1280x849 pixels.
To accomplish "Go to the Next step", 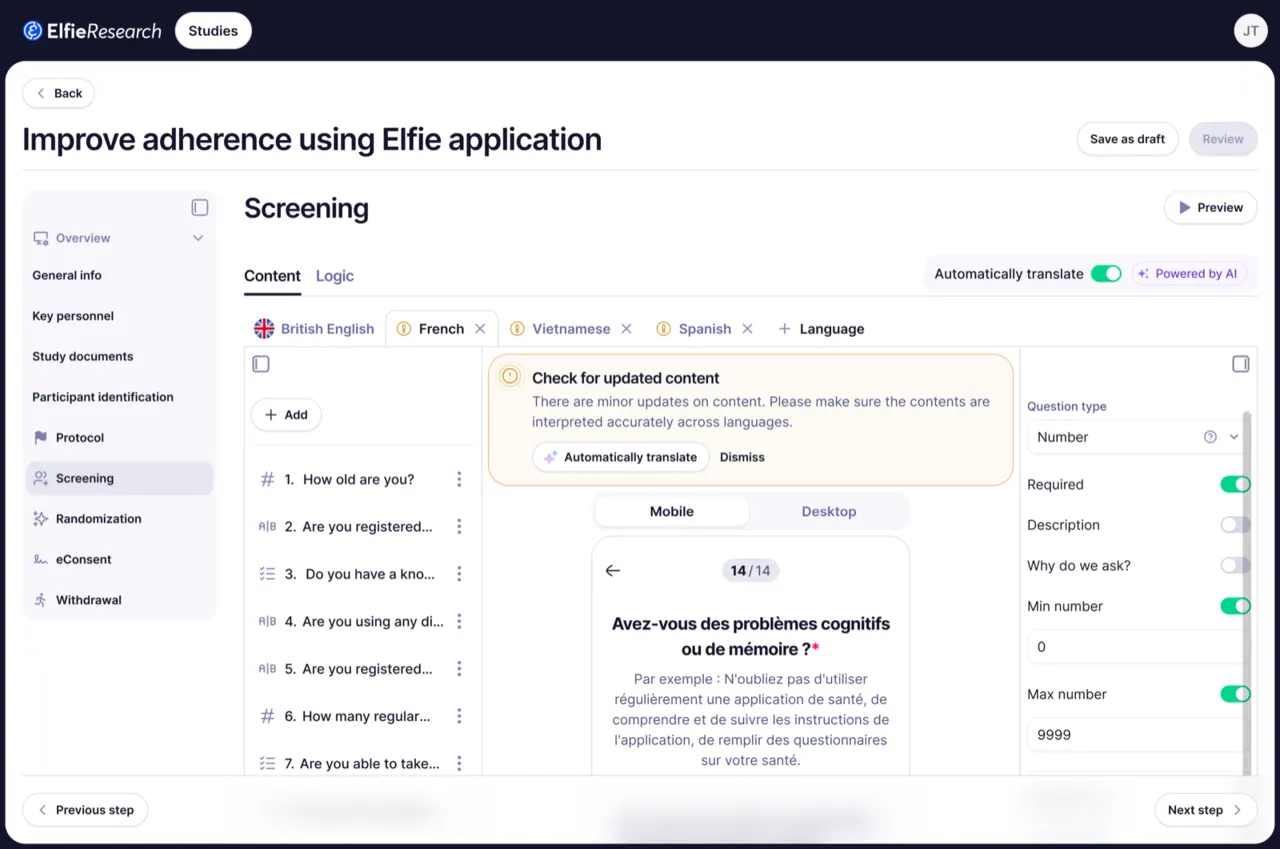I will (1205, 810).
